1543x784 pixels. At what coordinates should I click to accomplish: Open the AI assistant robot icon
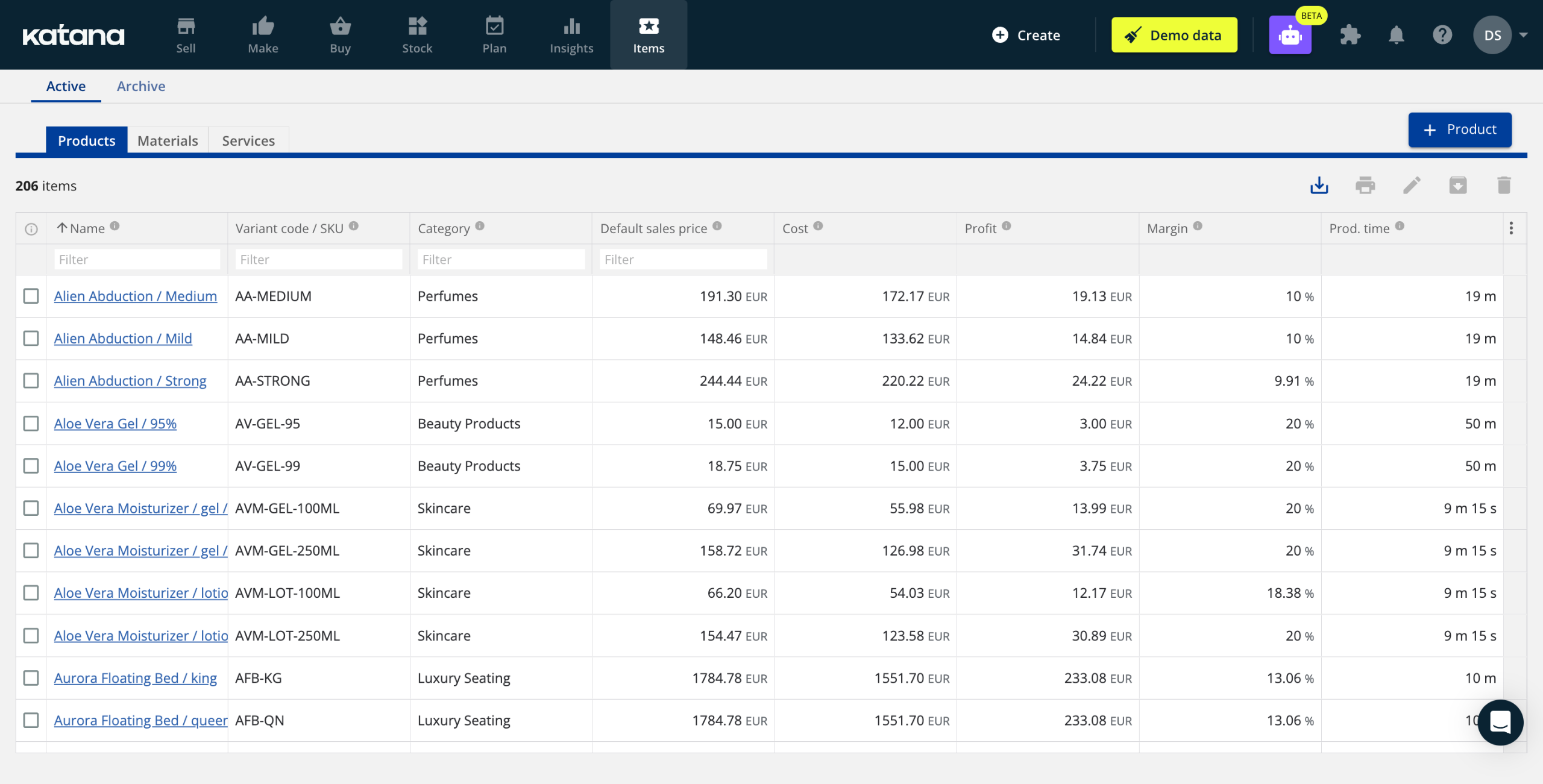point(1290,36)
